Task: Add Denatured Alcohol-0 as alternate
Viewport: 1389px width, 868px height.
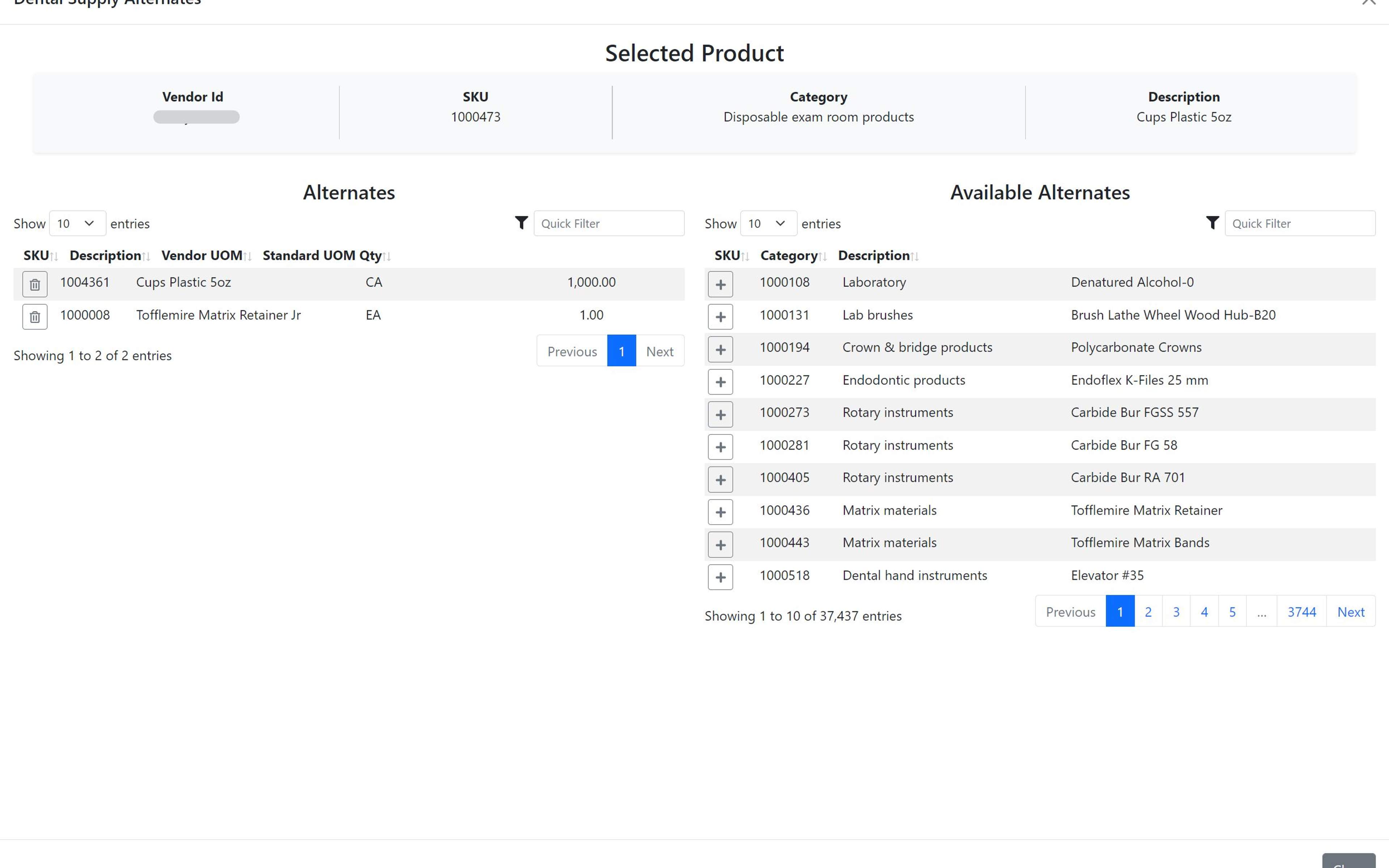Action: tap(720, 284)
